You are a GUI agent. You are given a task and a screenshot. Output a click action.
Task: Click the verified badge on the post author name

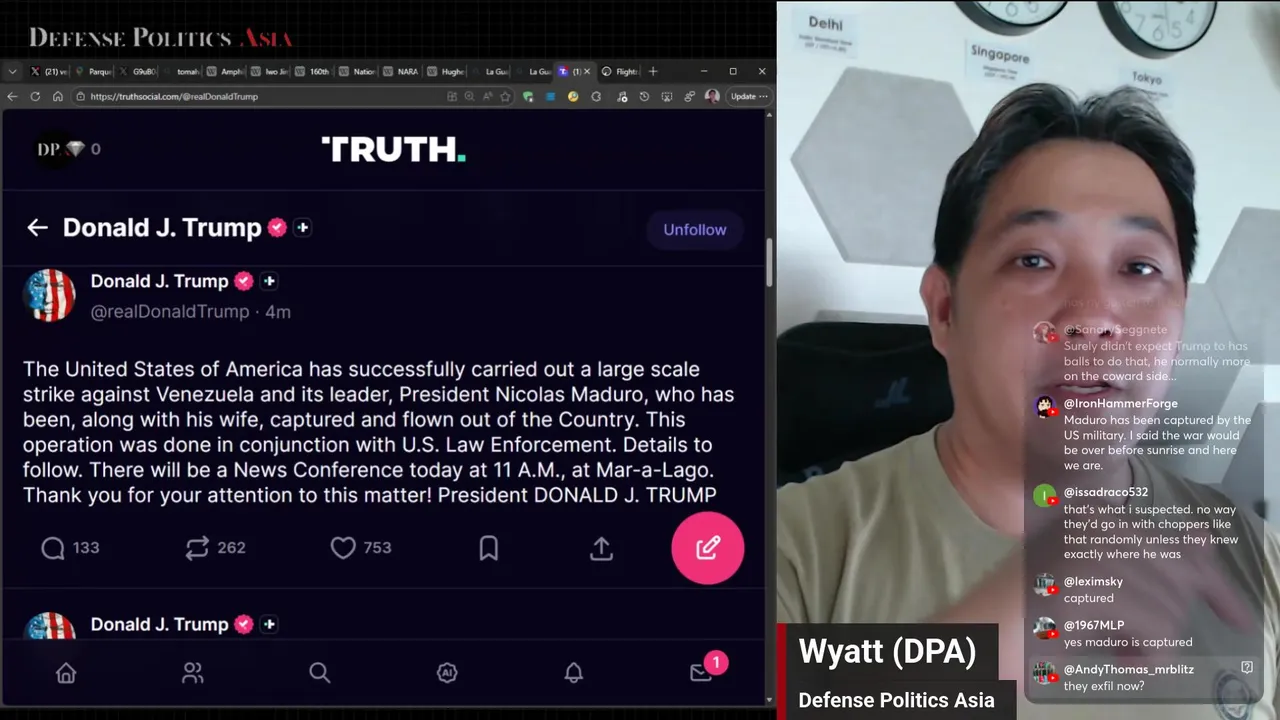tap(243, 281)
